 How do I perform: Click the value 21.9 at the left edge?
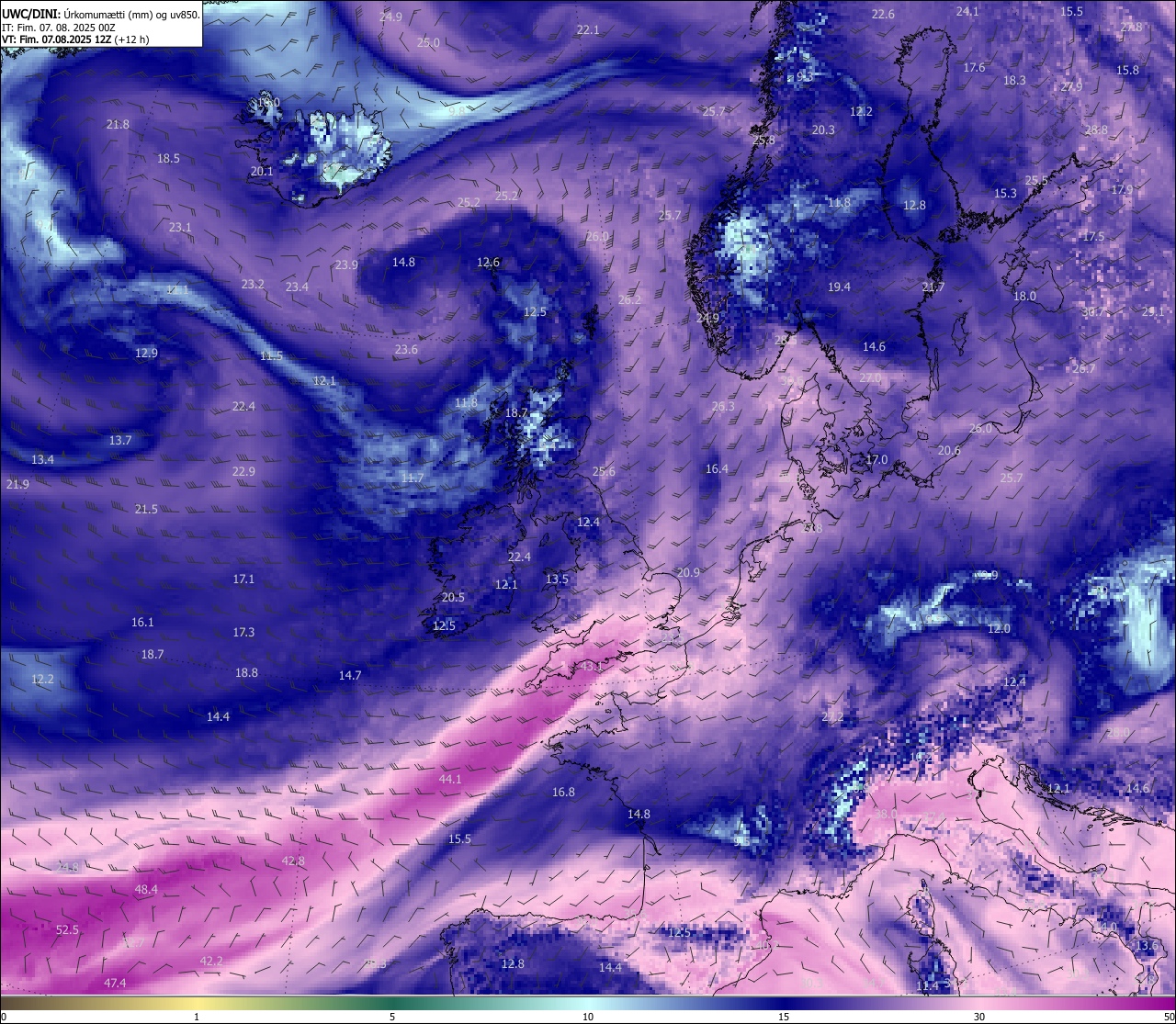click(17, 485)
